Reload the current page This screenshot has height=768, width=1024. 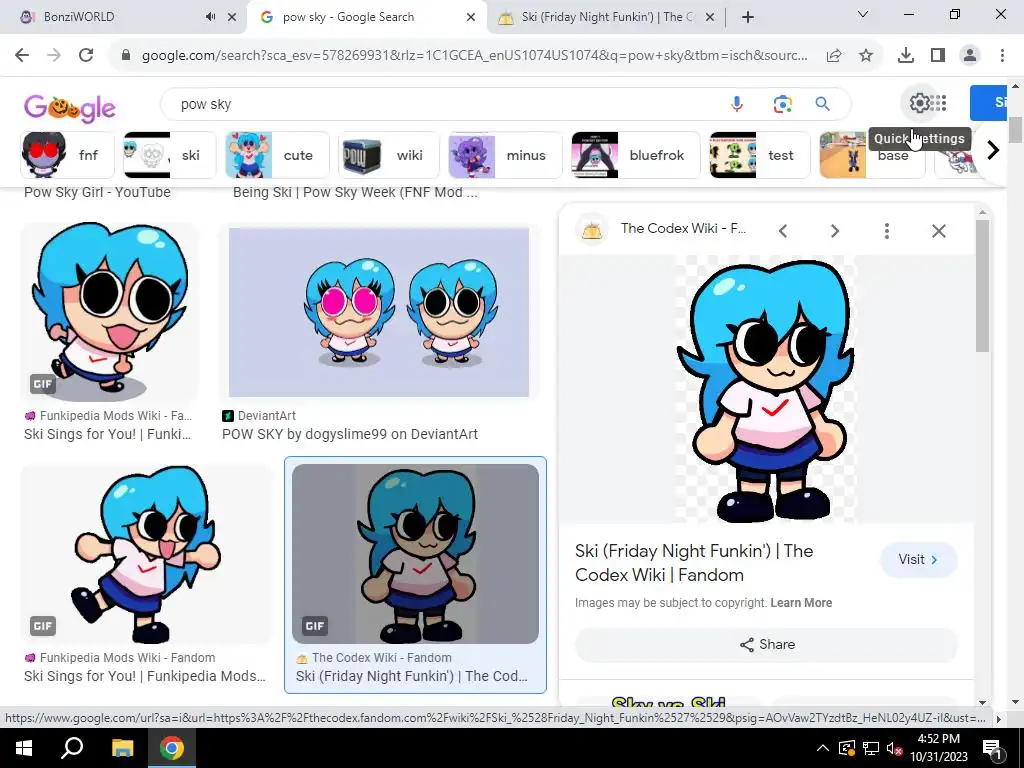pos(86,56)
